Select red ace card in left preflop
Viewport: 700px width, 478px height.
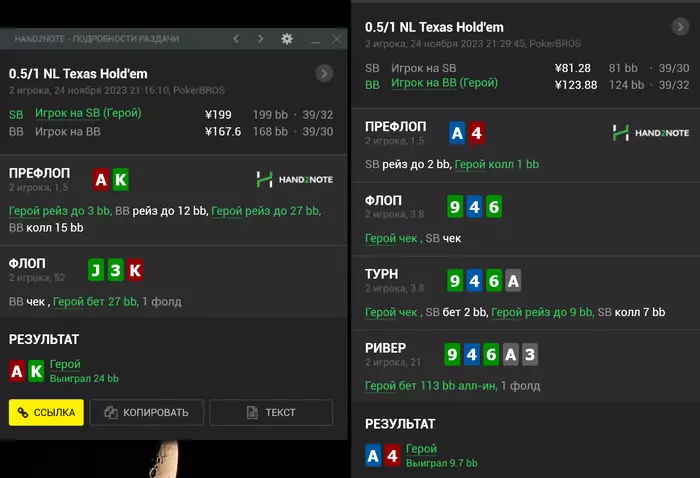point(101,179)
